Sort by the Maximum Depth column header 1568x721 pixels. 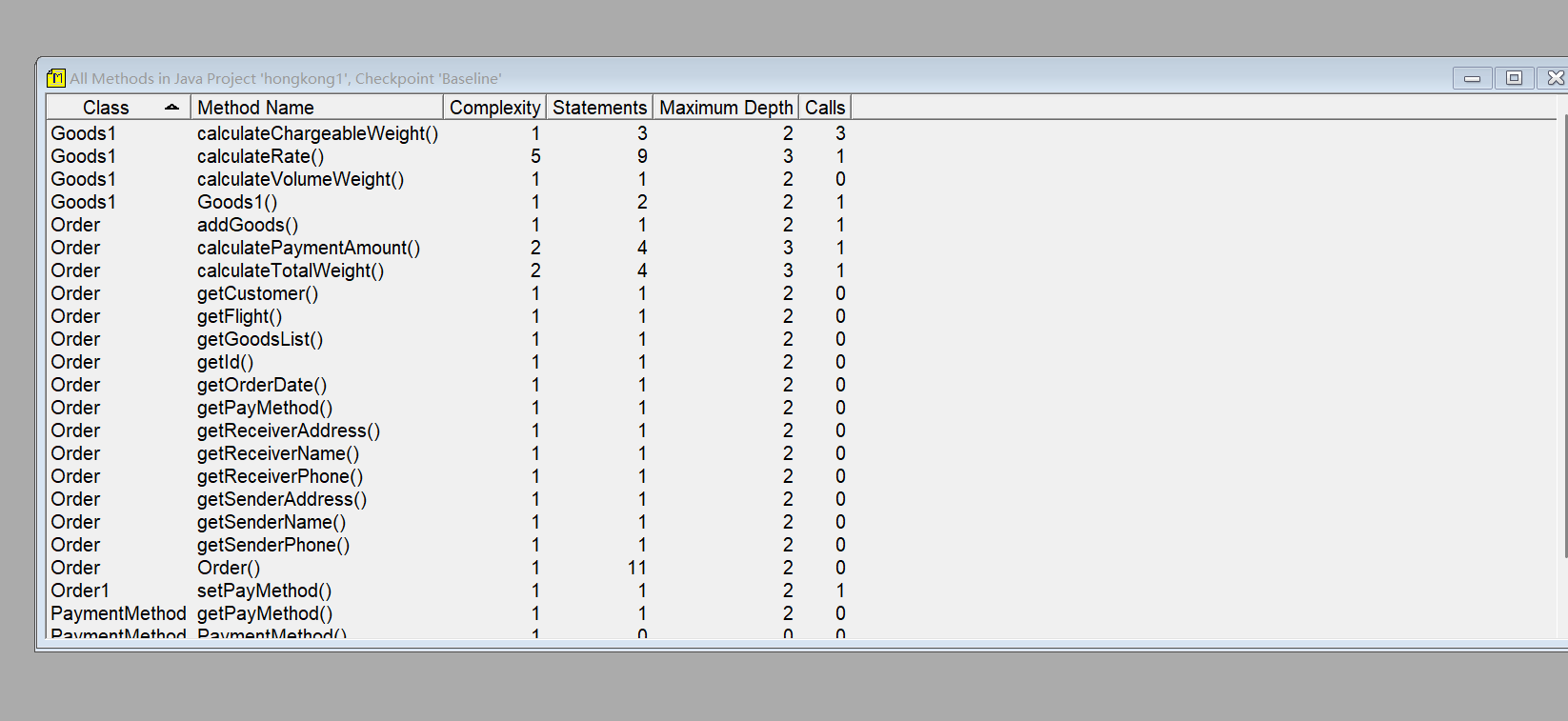click(x=726, y=108)
